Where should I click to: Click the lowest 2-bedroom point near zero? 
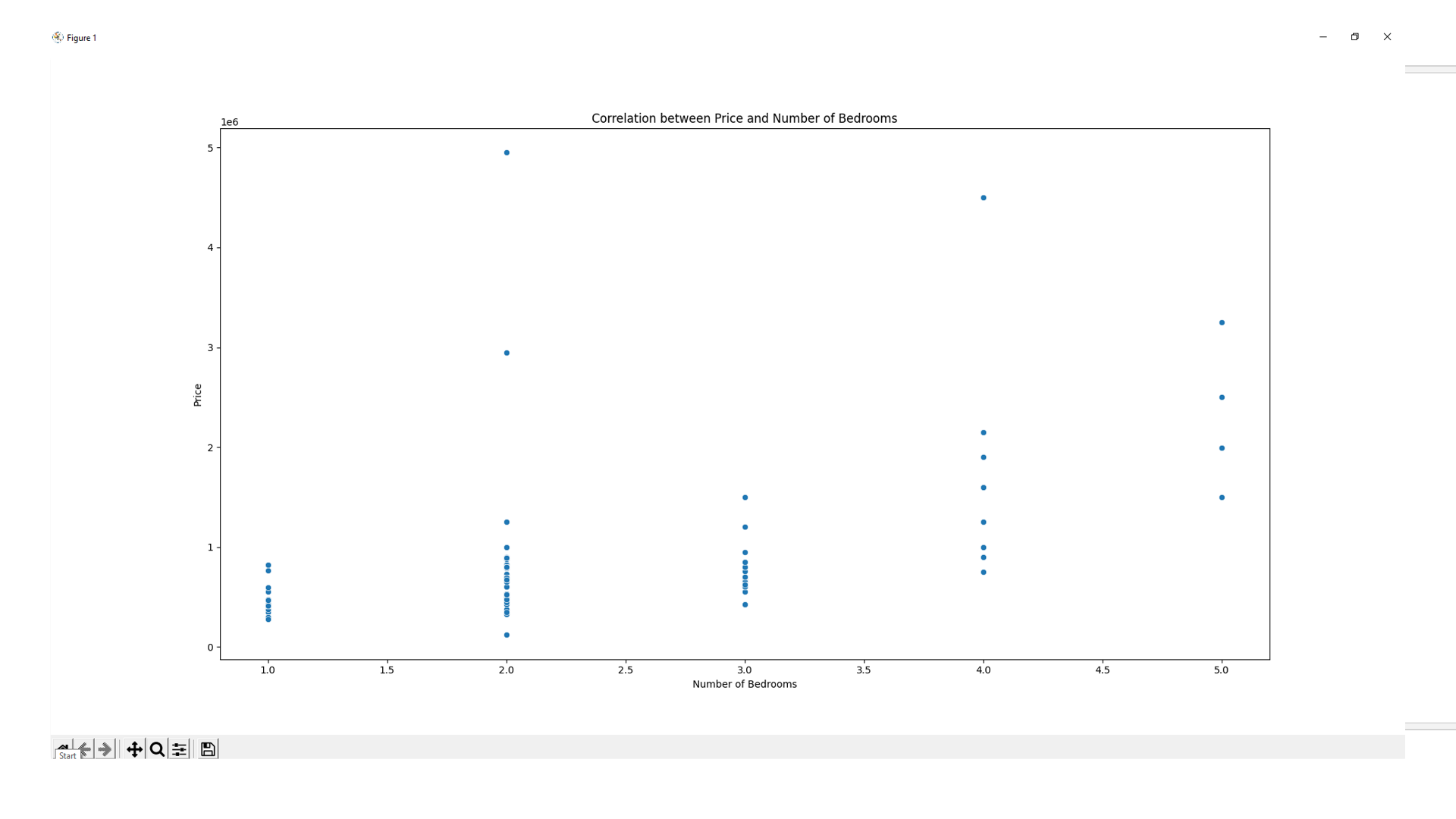coord(507,635)
